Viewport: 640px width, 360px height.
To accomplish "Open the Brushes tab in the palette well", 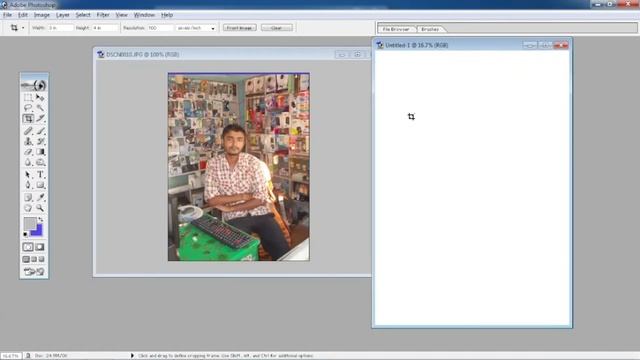I will coord(430,29).
